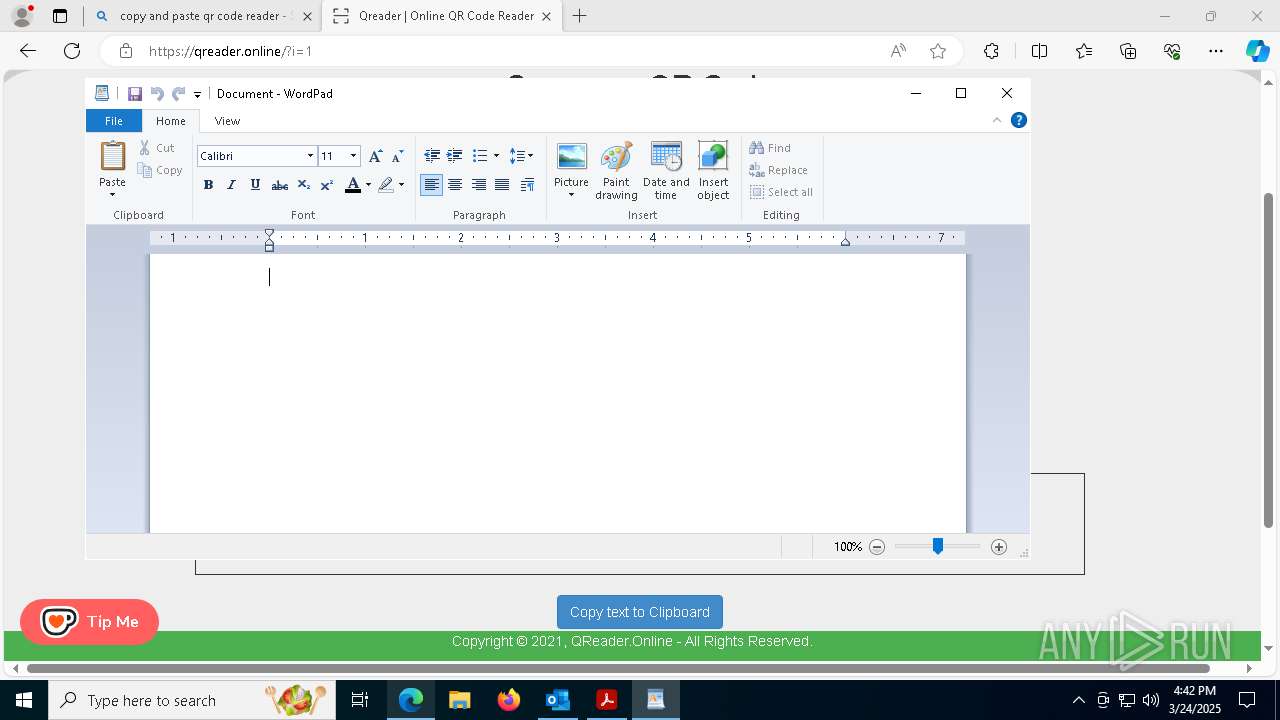Increase paragraph indent
Screen dimensions: 1280x720
point(454,156)
